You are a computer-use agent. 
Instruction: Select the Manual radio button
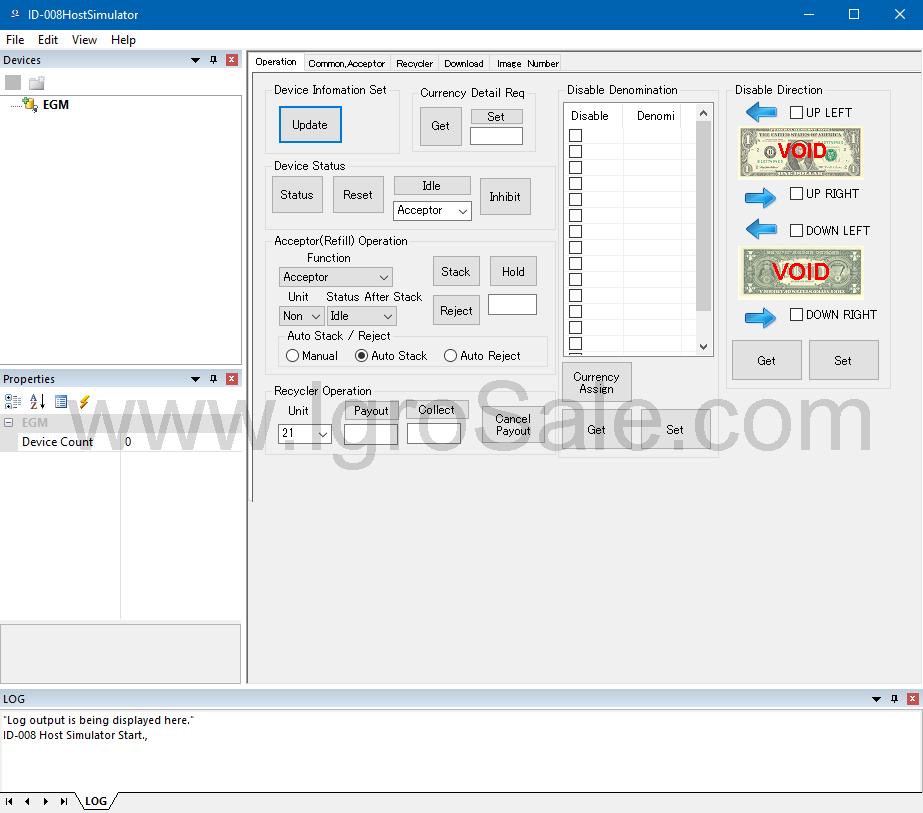[x=293, y=356]
